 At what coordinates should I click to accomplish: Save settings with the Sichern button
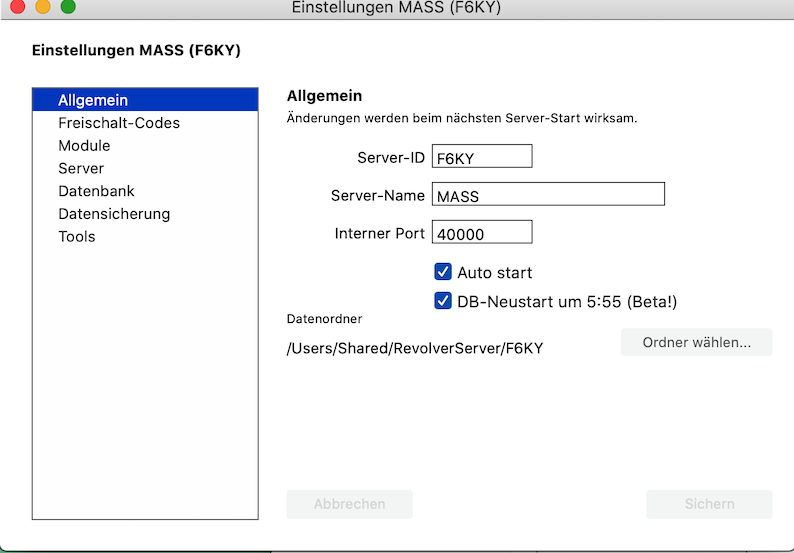(x=709, y=504)
